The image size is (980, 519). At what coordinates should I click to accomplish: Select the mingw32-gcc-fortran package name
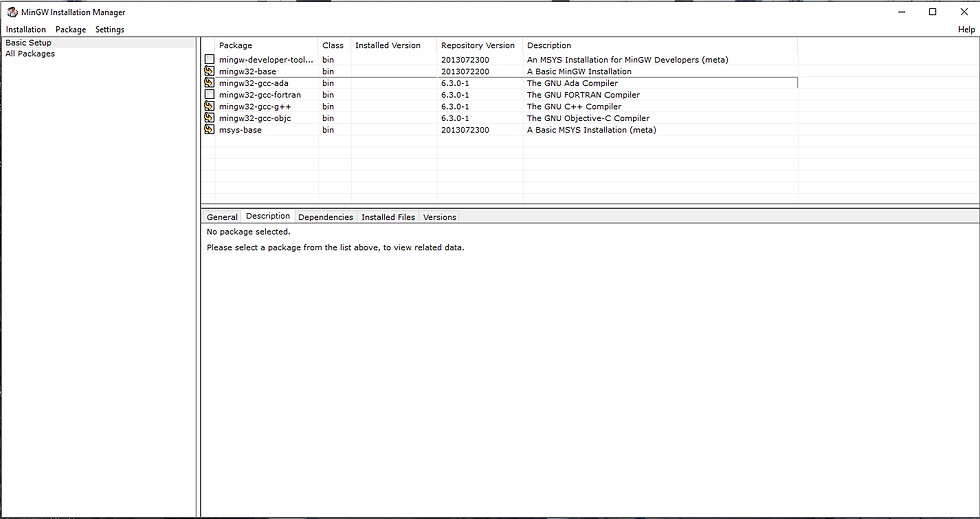click(260, 94)
